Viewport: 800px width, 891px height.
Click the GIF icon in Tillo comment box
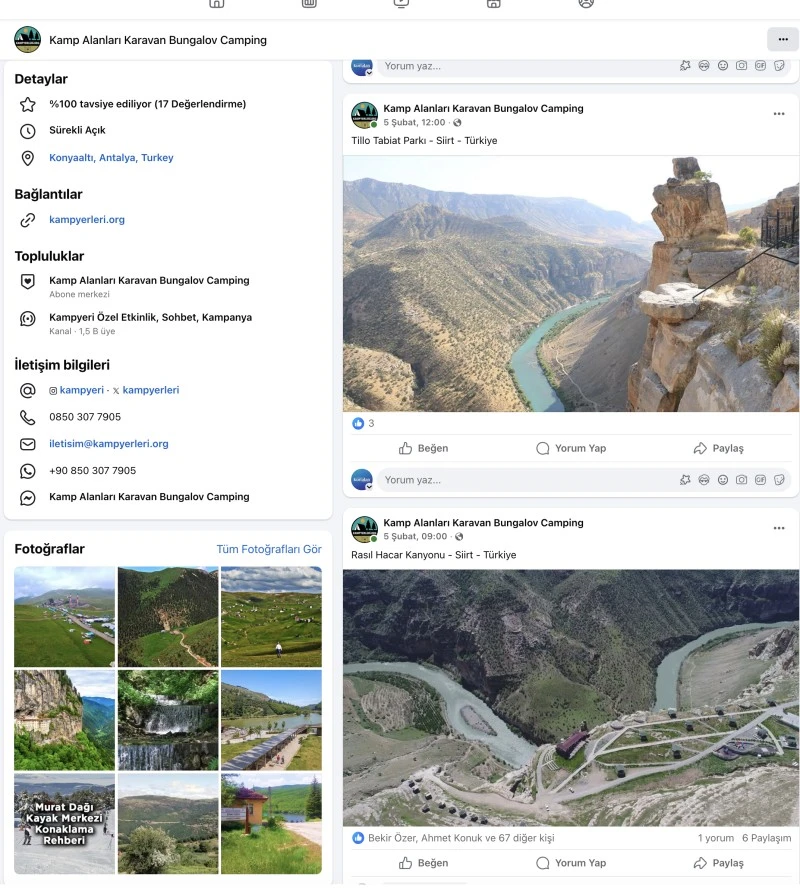tap(760, 480)
